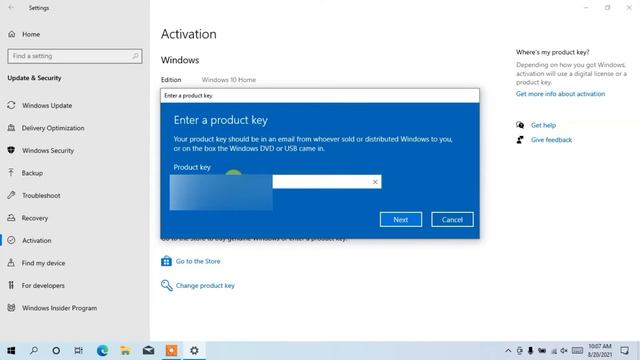This screenshot has width=640, height=360.
Task: Clear the product key field with X
Action: (375, 182)
